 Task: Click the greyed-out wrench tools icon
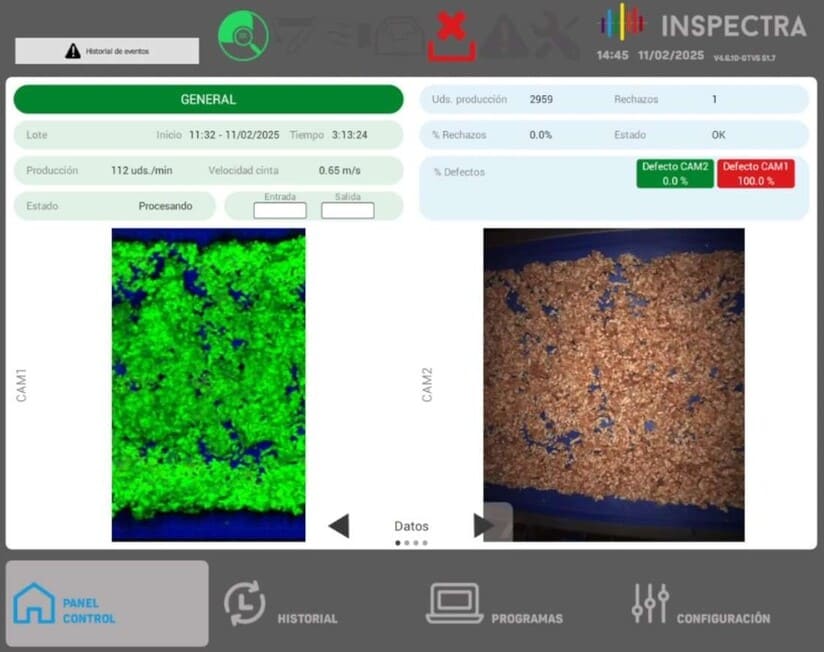tap(555, 37)
